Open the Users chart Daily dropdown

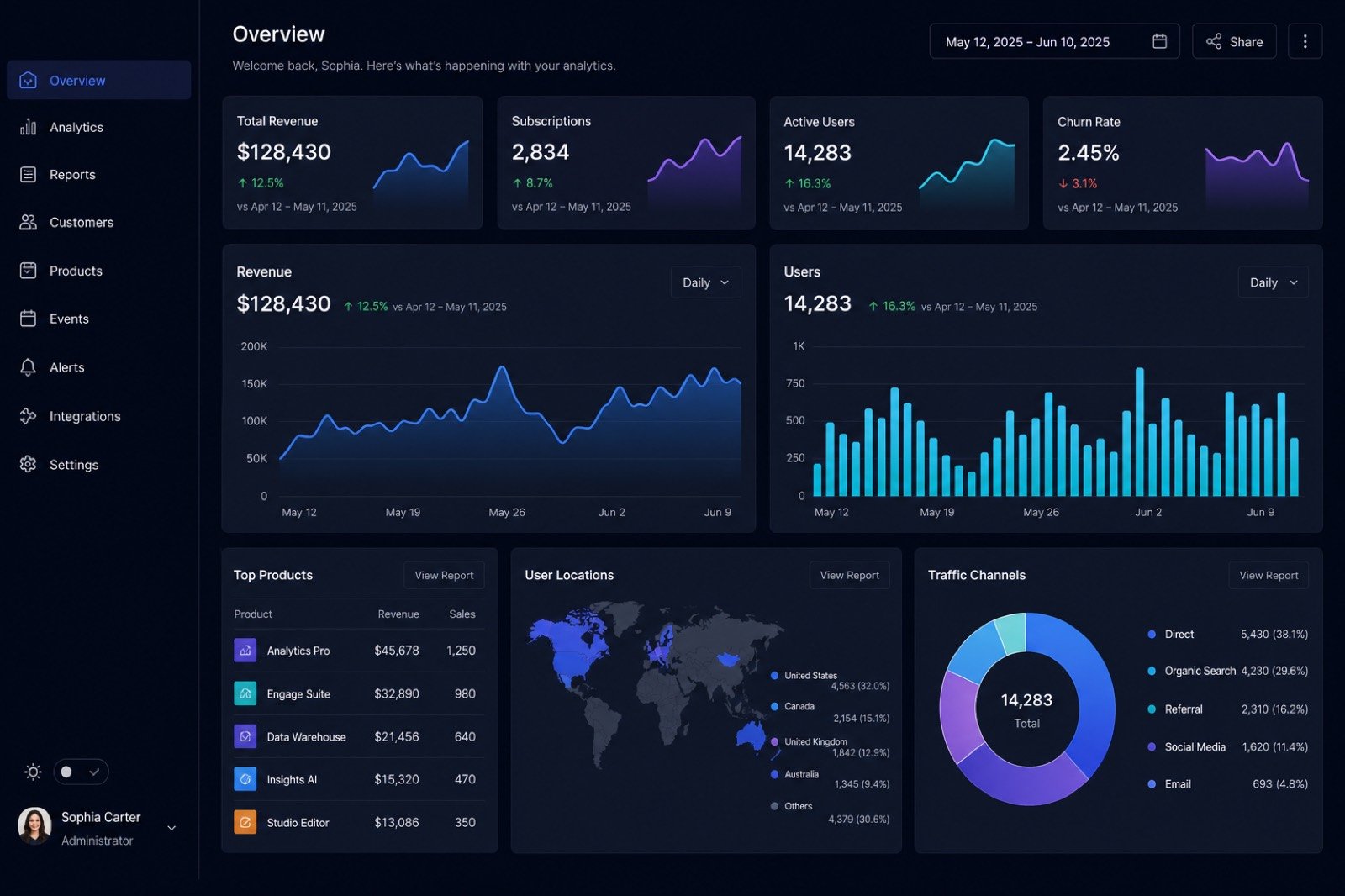(1273, 282)
